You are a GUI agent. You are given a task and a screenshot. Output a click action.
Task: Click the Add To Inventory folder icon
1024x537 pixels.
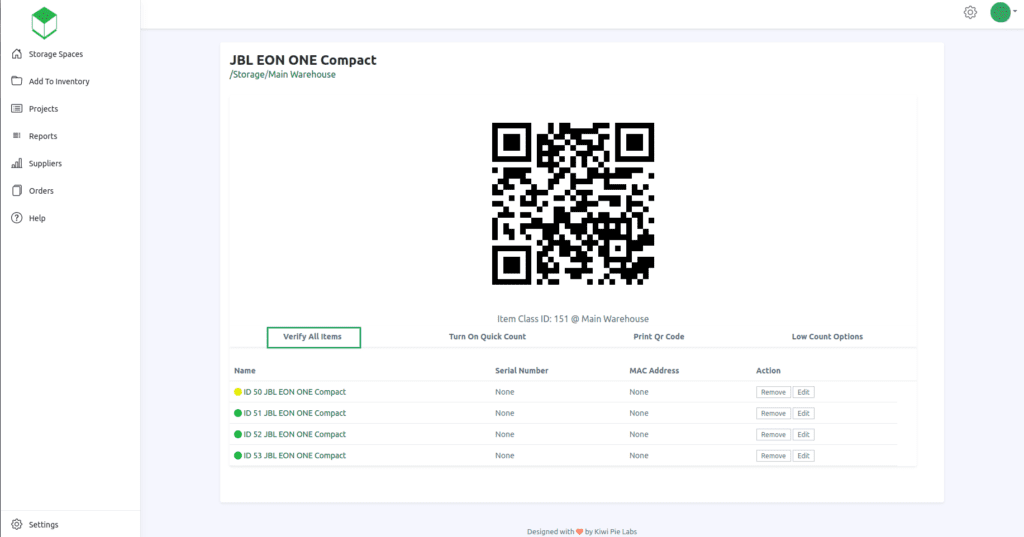pos(17,81)
